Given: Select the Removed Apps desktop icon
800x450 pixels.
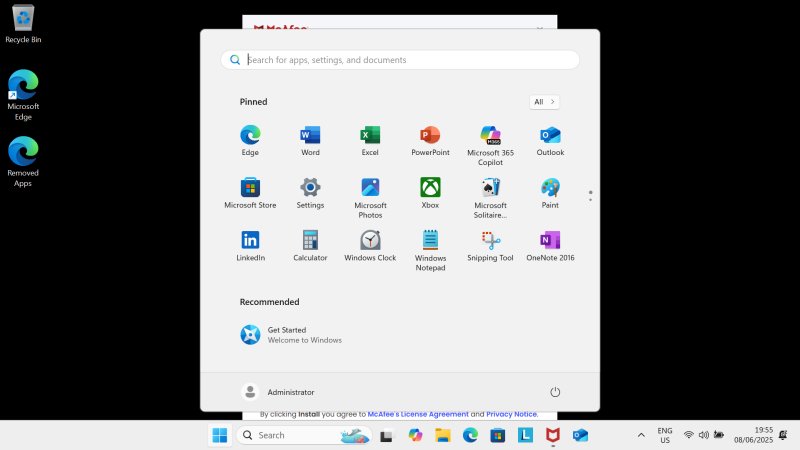Looking at the screenshot, I should pyautogui.click(x=23, y=162).
